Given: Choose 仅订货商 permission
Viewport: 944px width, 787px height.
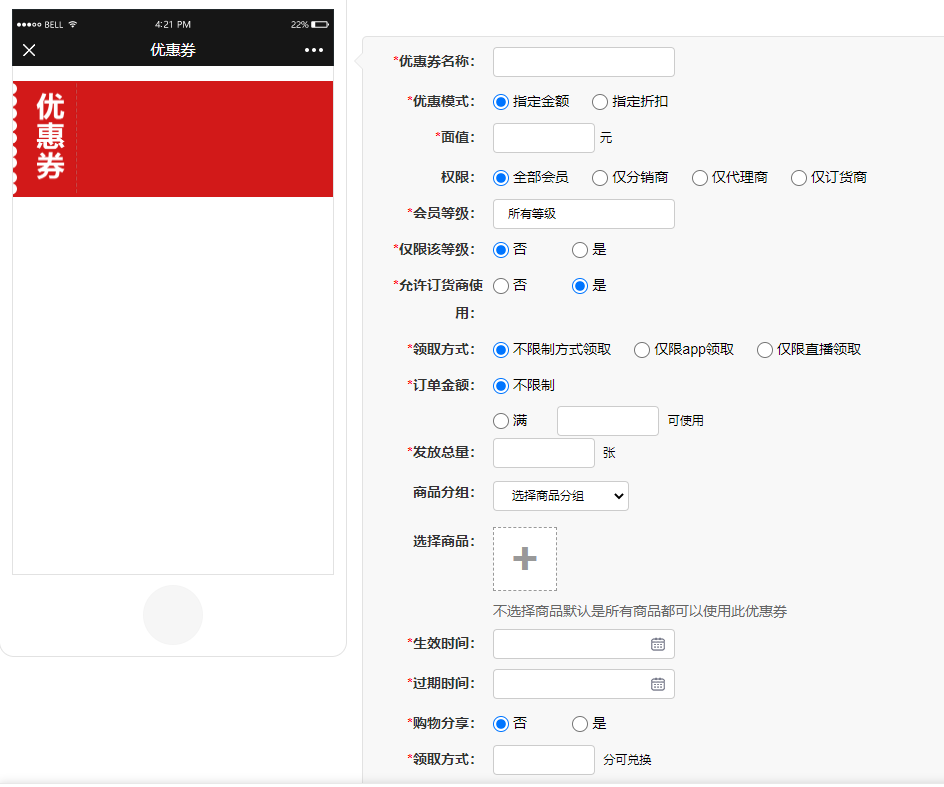Looking at the screenshot, I should 799,178.
